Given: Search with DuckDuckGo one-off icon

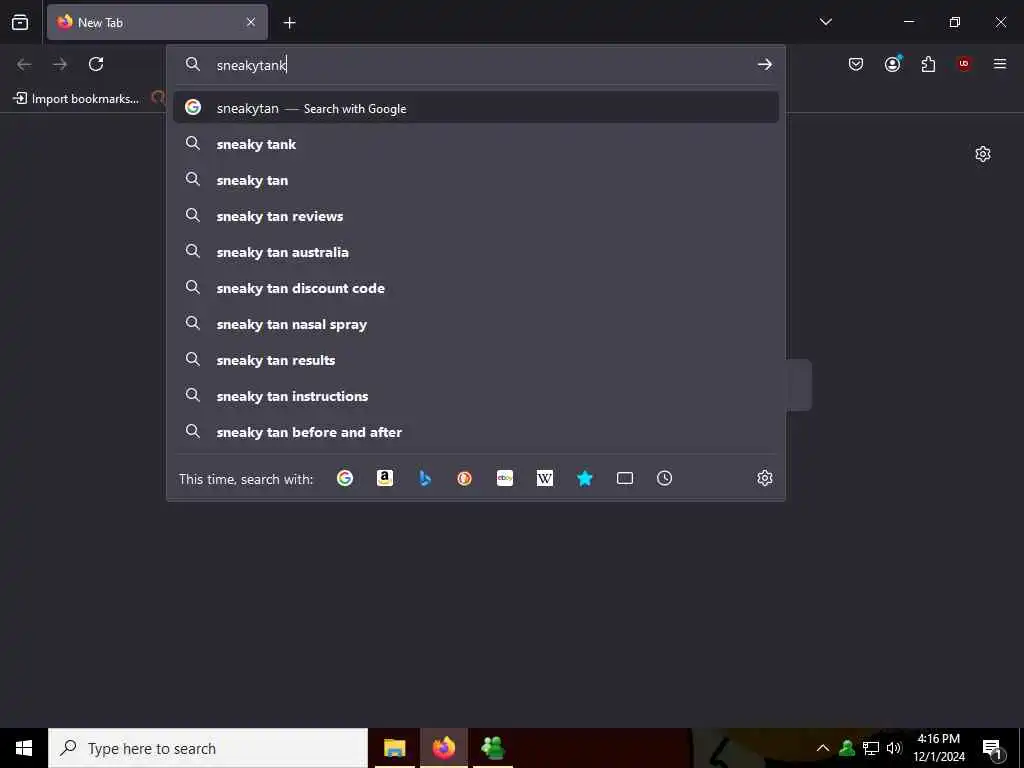Looking at the screenshot, I should tap(464, 478).
